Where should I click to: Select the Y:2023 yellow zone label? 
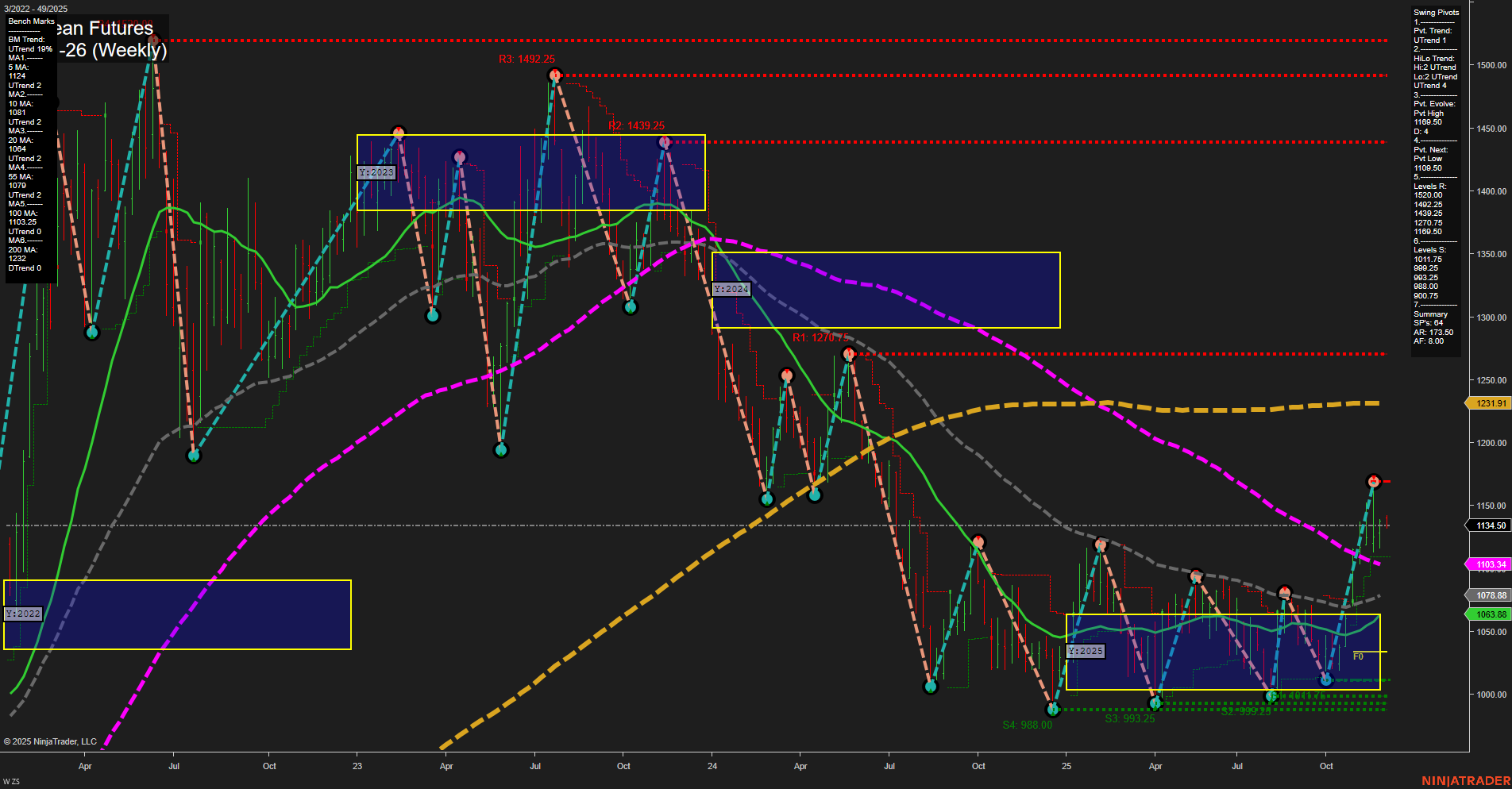pos(377,171)
